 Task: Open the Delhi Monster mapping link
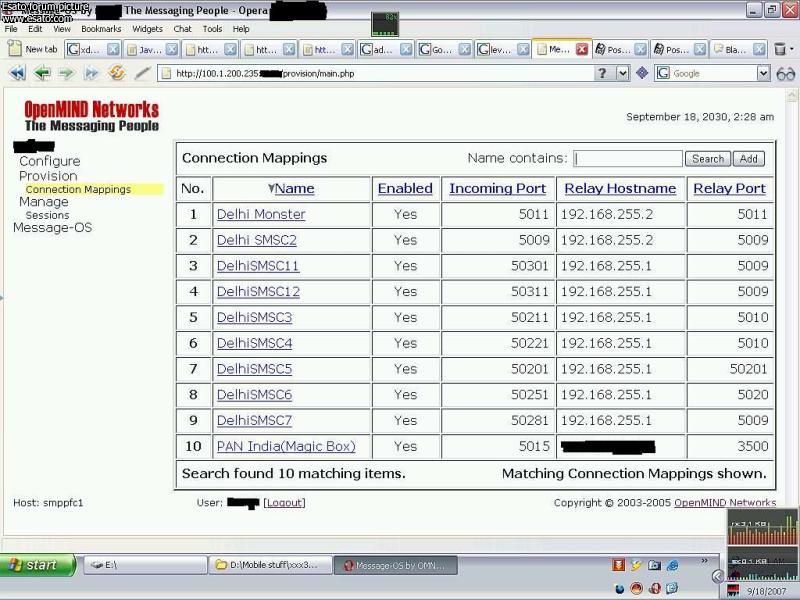(x=261, y=214)
